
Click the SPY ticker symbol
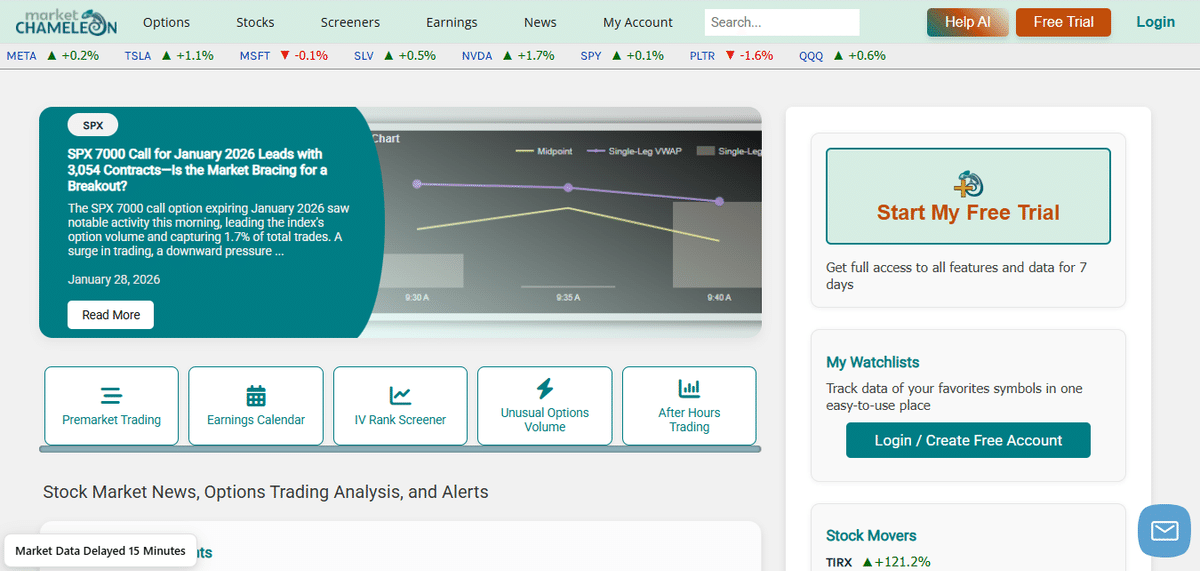click(x=591, y=56)
